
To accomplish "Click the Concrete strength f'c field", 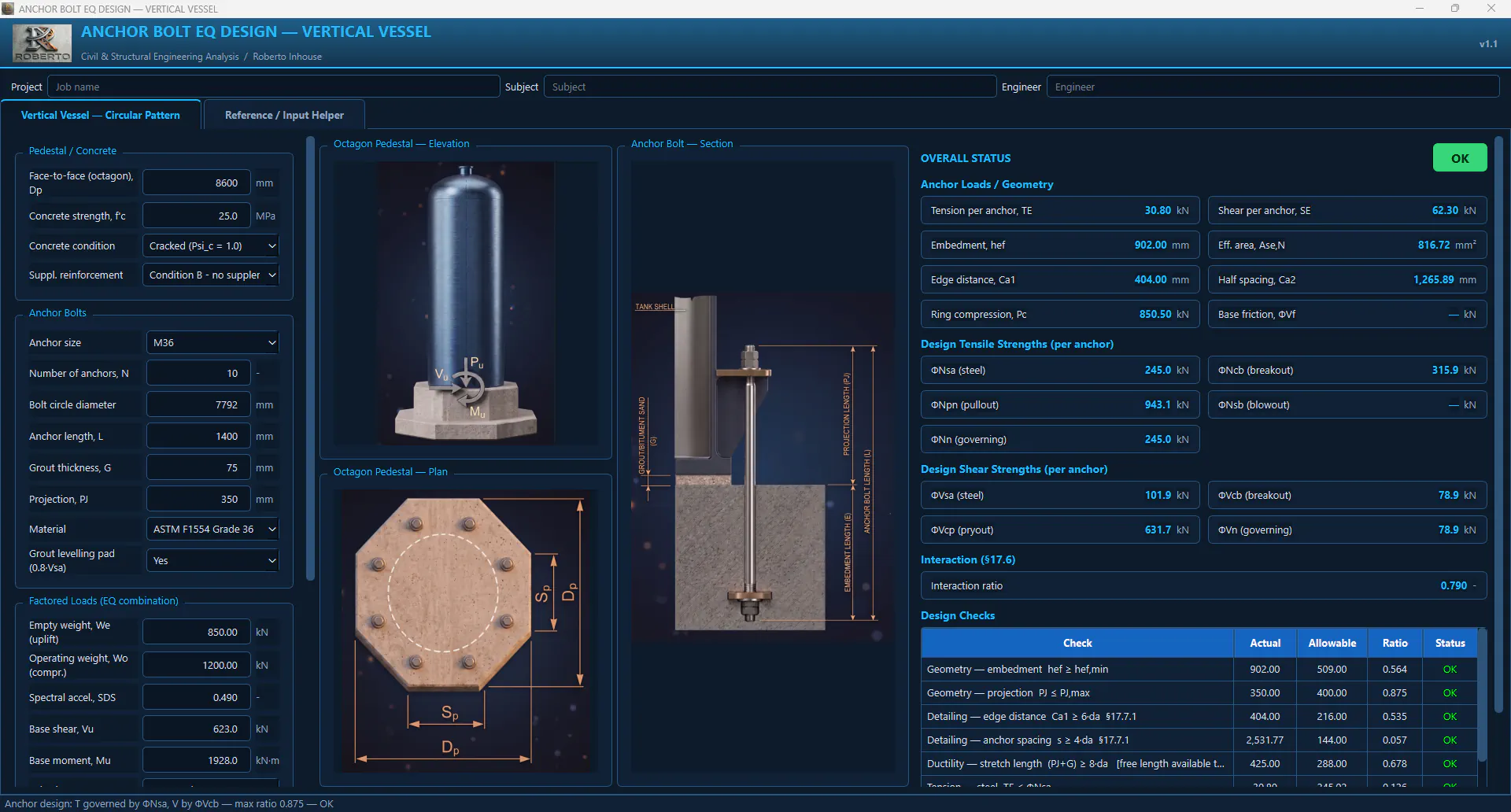I will click(197, 216).
